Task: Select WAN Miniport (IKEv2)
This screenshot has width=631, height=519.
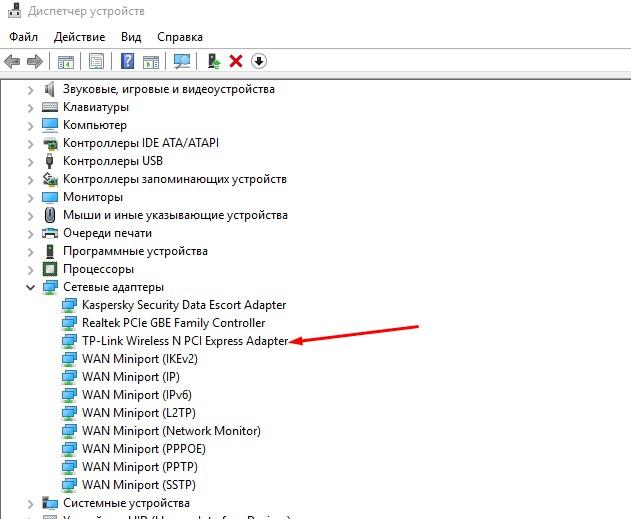Action: coord(140,359)
